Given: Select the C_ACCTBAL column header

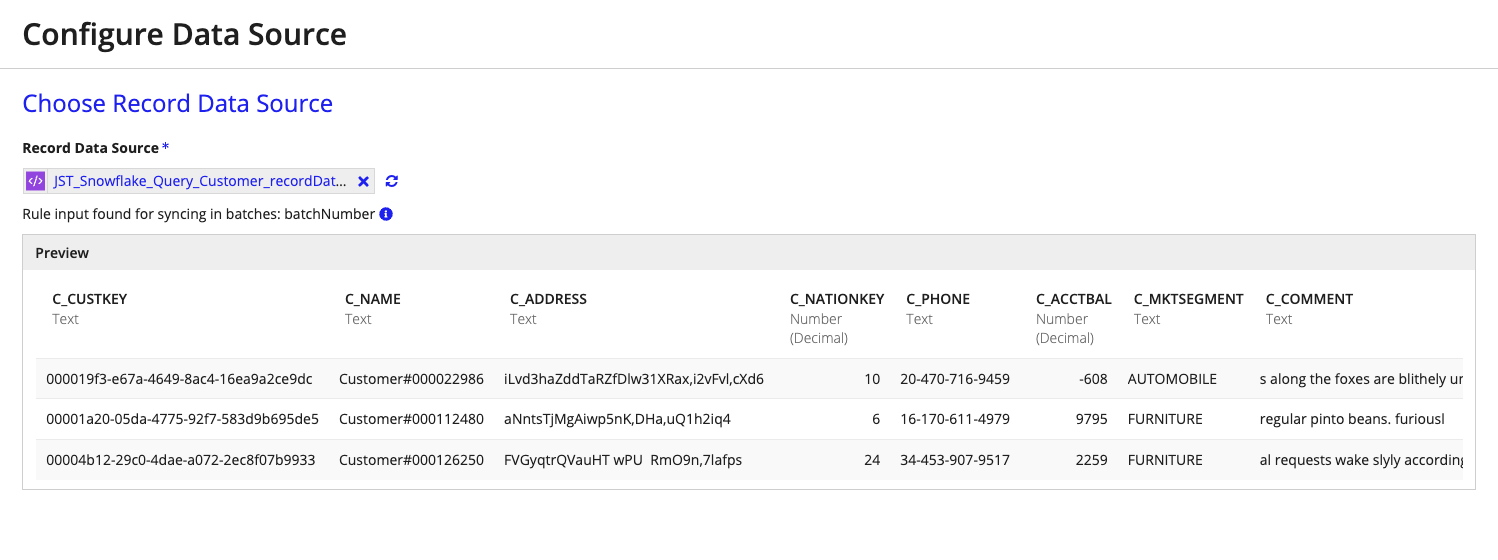Looking at the screenshot, I should click(x=1074, y=299).
